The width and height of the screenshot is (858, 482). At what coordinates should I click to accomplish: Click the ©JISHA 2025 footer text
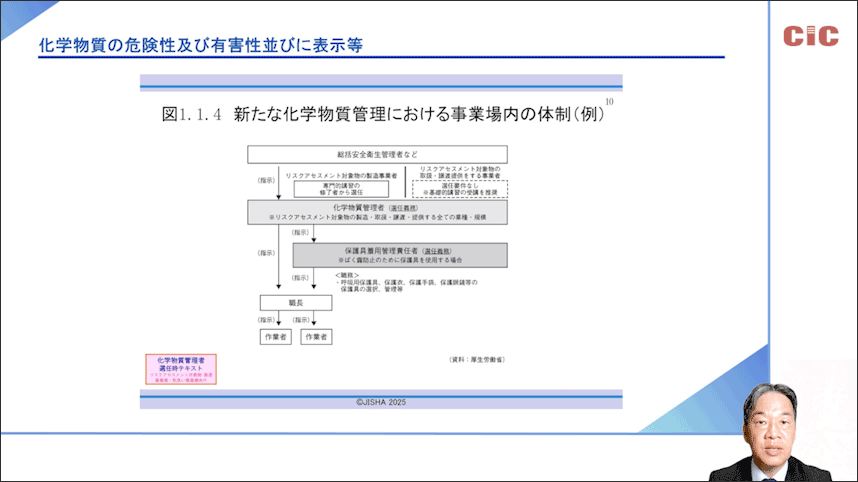pos(380,402)
